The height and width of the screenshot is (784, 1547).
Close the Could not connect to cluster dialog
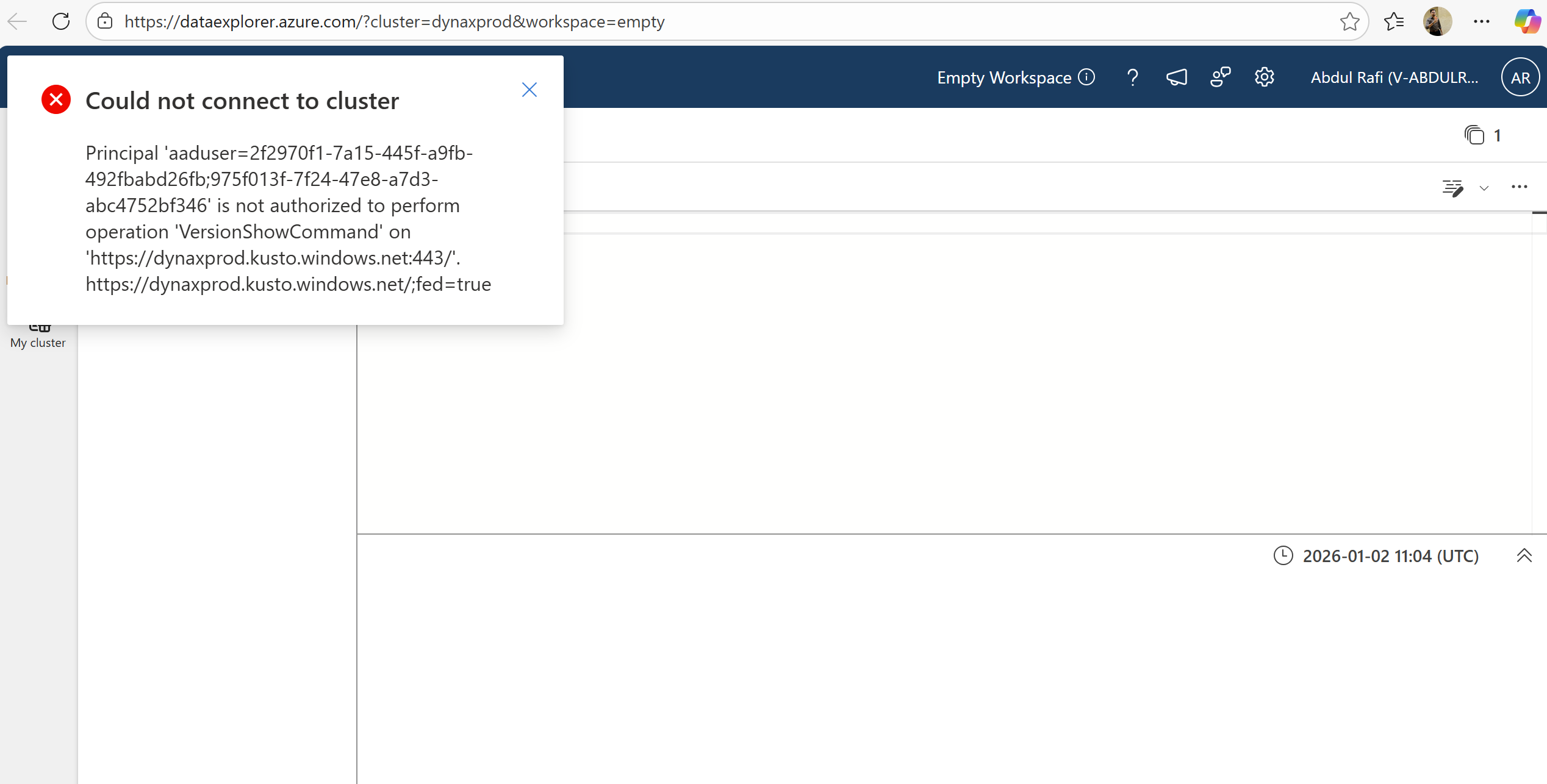point(529,89)
